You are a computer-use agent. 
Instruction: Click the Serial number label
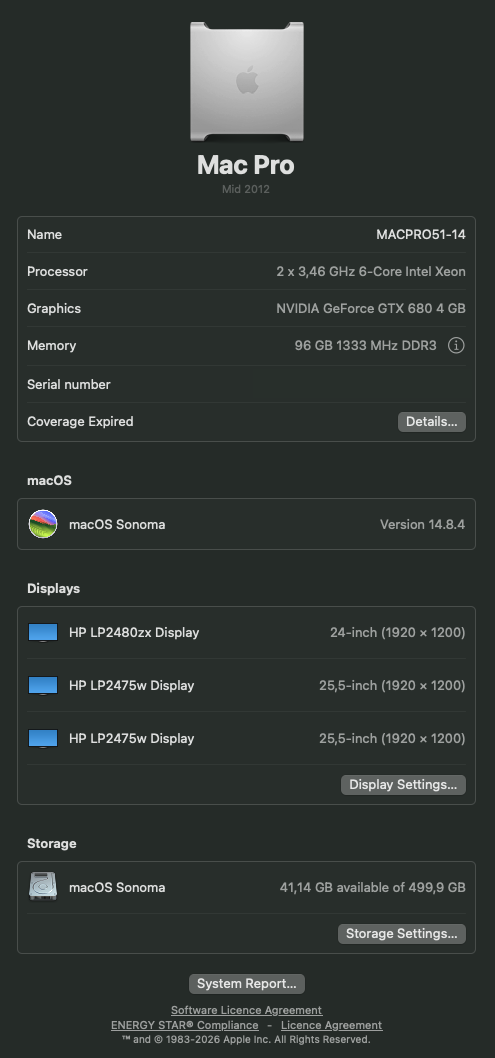tap(69, 385)
